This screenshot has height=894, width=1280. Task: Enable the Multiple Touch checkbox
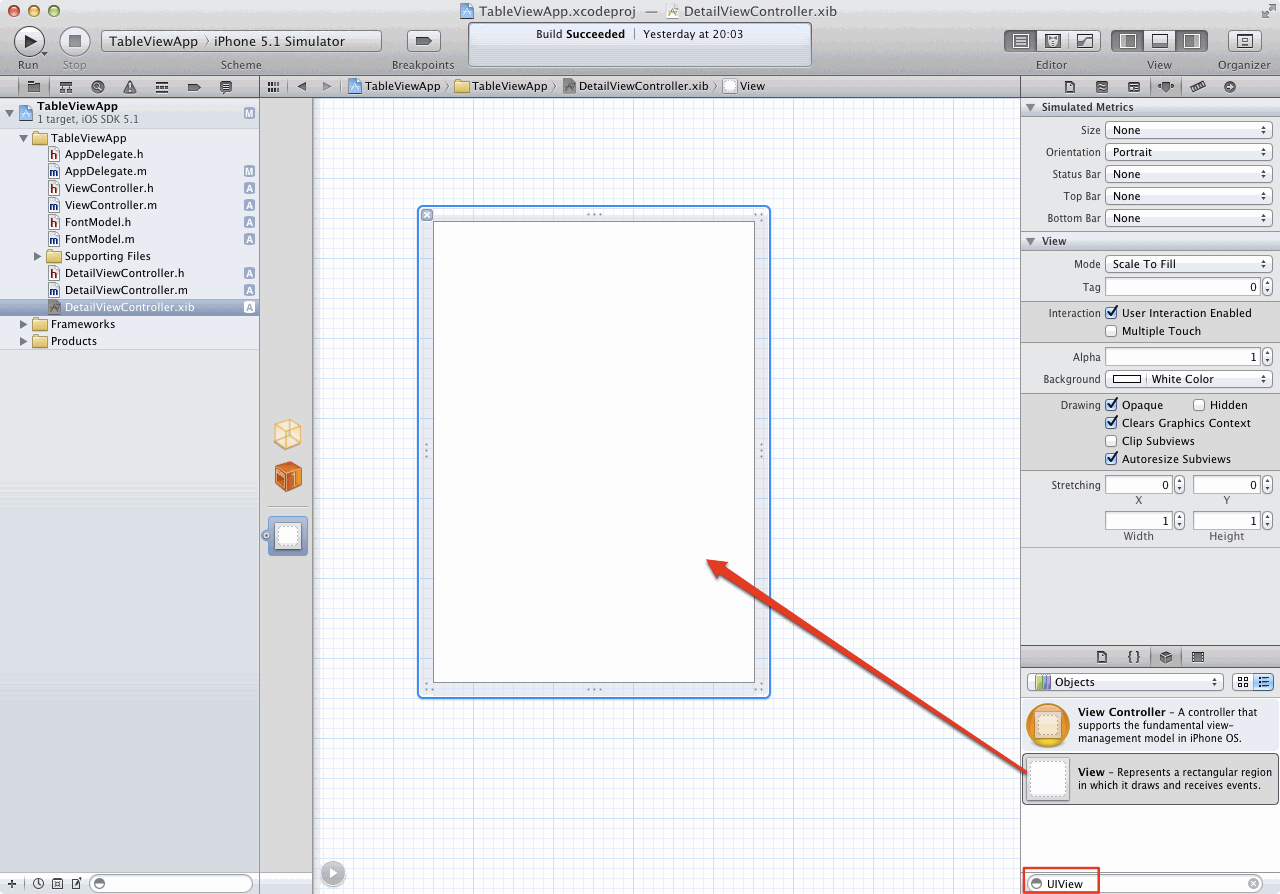[1111, 331]
